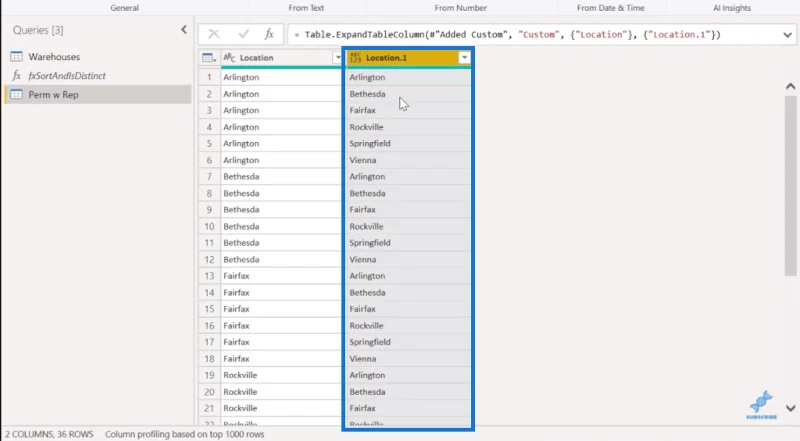Select row number 7 in the grid
The width and height of the screenshot is (800, 441).
(x=209, y=177)
